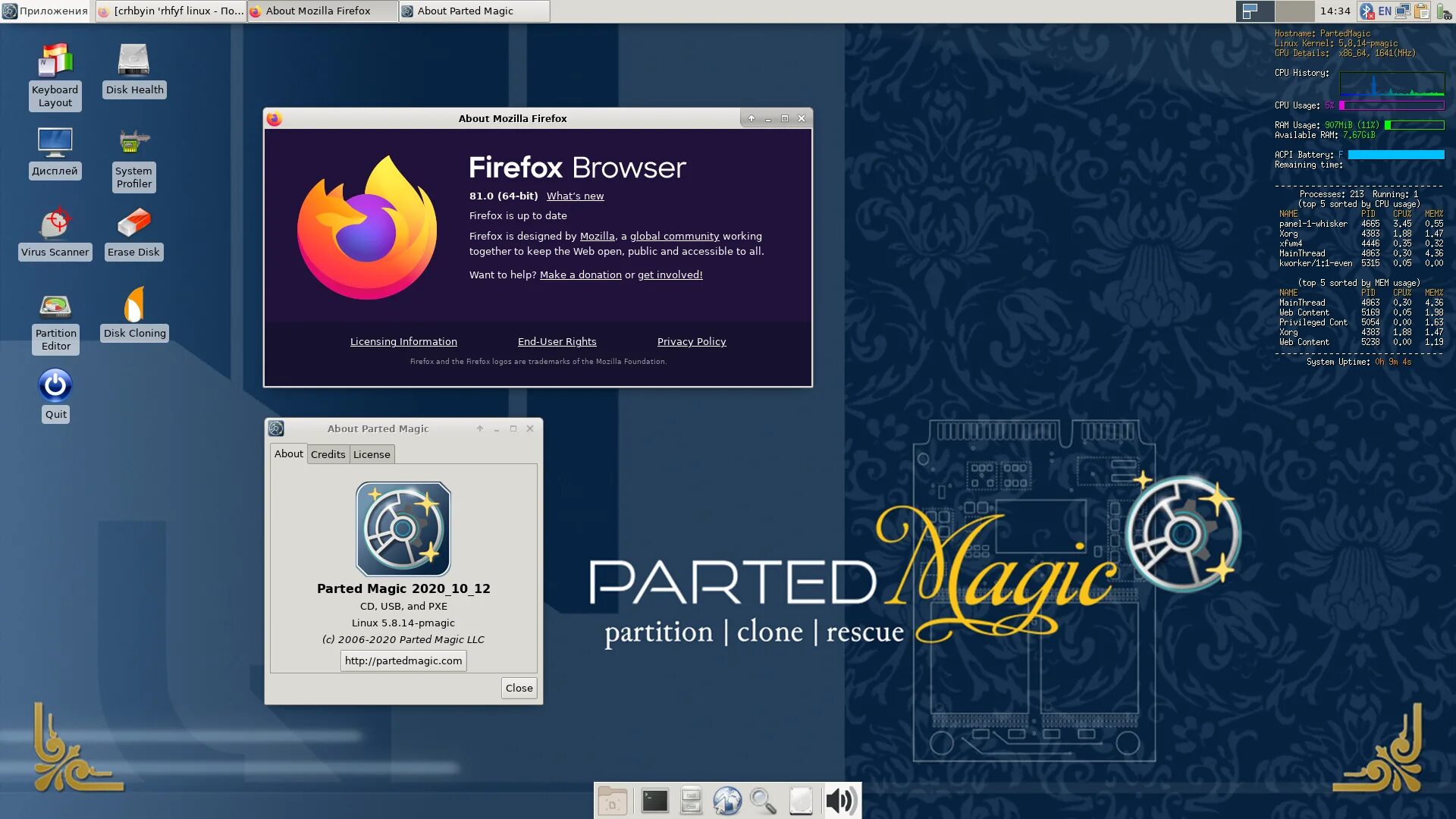Image resolution: width=1456 pixels, height=819 pixels.
Task: Open Licensing Information link
Action: tap(403, 341)
